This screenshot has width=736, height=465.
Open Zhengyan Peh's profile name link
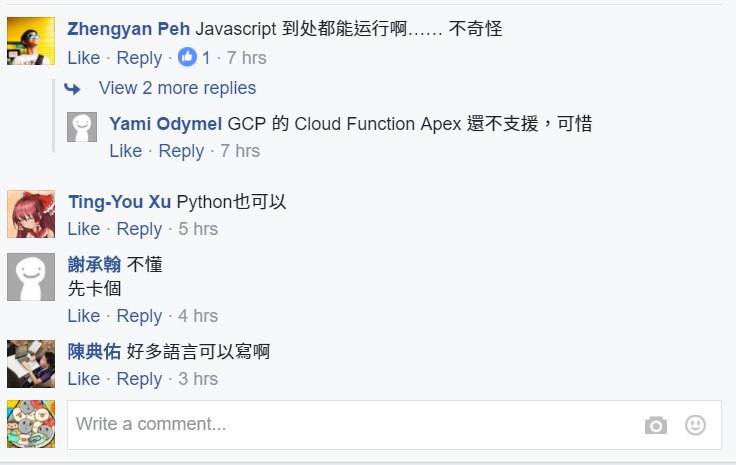(129, 29)
